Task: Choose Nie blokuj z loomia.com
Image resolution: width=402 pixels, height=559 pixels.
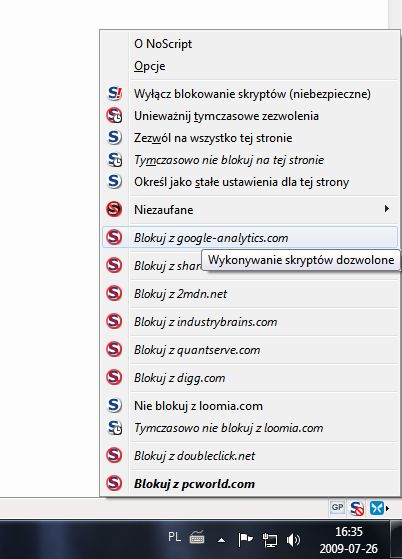Action: (250, 406)
